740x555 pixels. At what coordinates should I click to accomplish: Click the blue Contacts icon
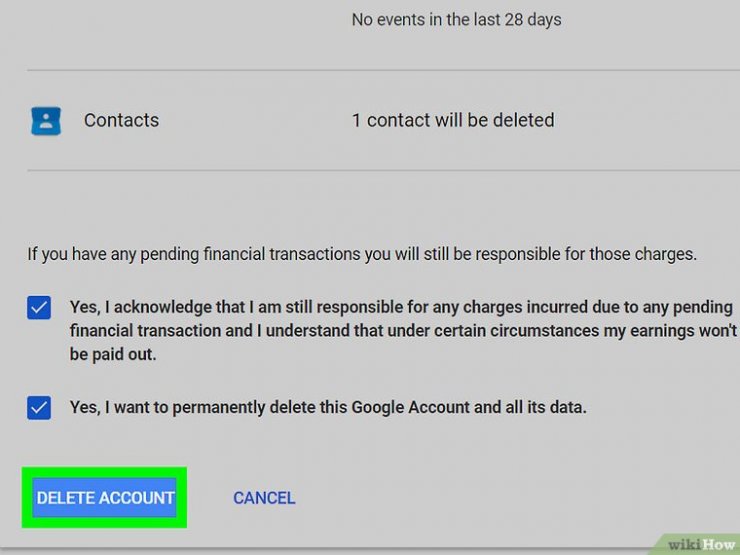[46, 121]
